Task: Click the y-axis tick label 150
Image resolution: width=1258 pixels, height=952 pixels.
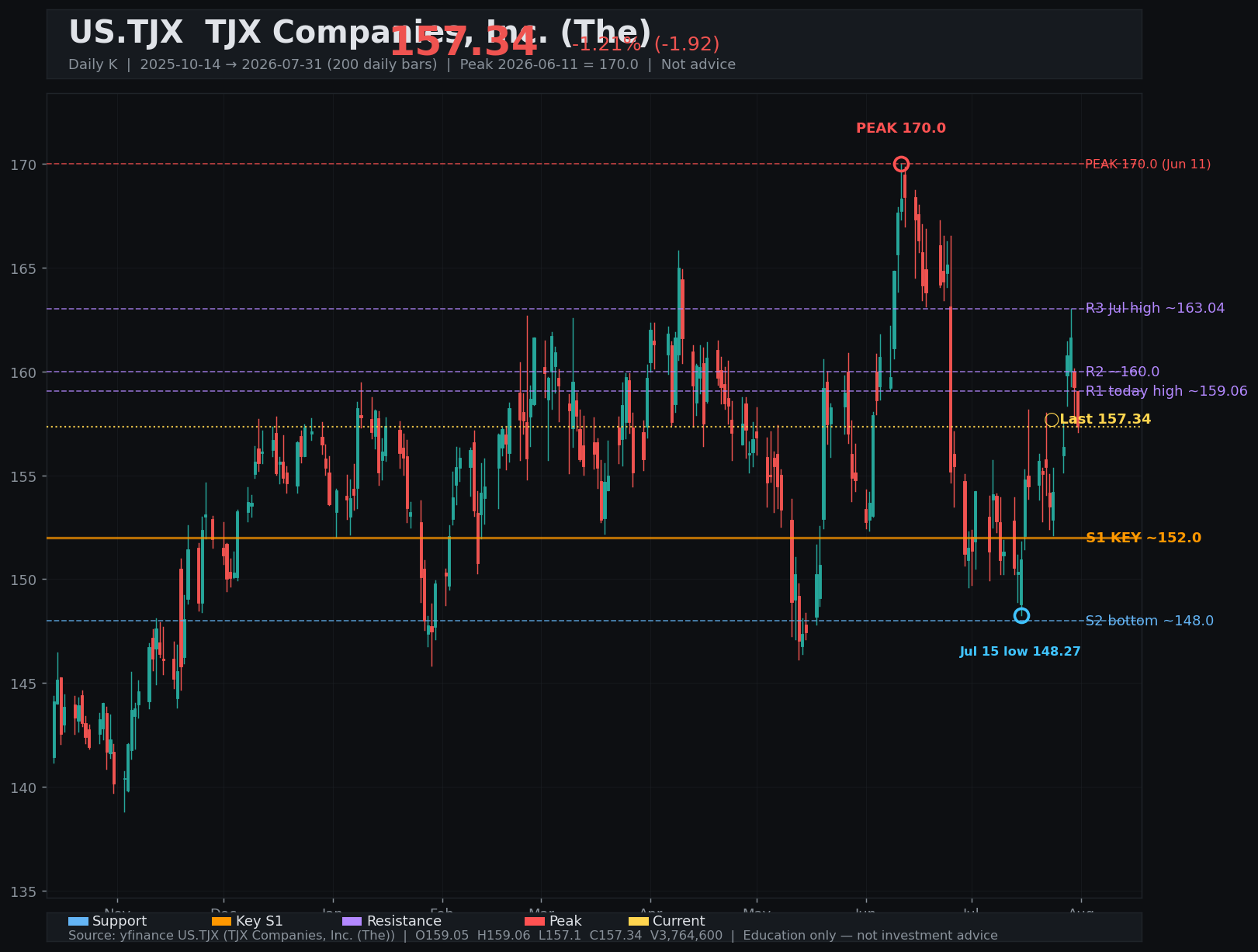Action: pyautogui.click(x=23, y=580)
